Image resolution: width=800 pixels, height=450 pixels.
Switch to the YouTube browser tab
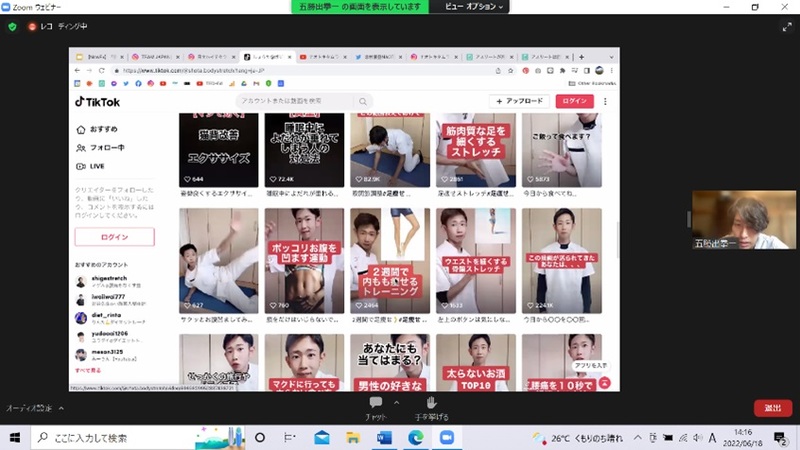pyautogui.click(x=322, y=57)
